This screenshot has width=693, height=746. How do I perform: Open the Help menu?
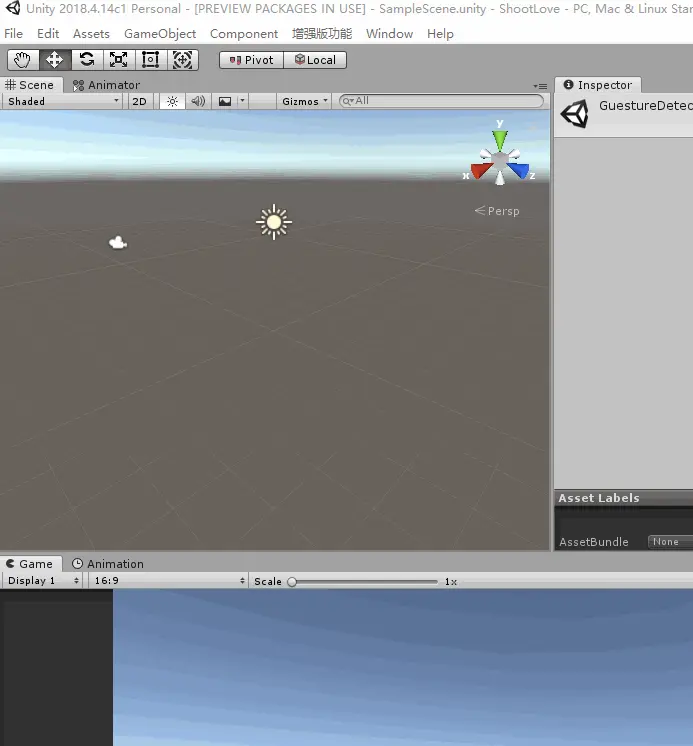tap(440, 34)
